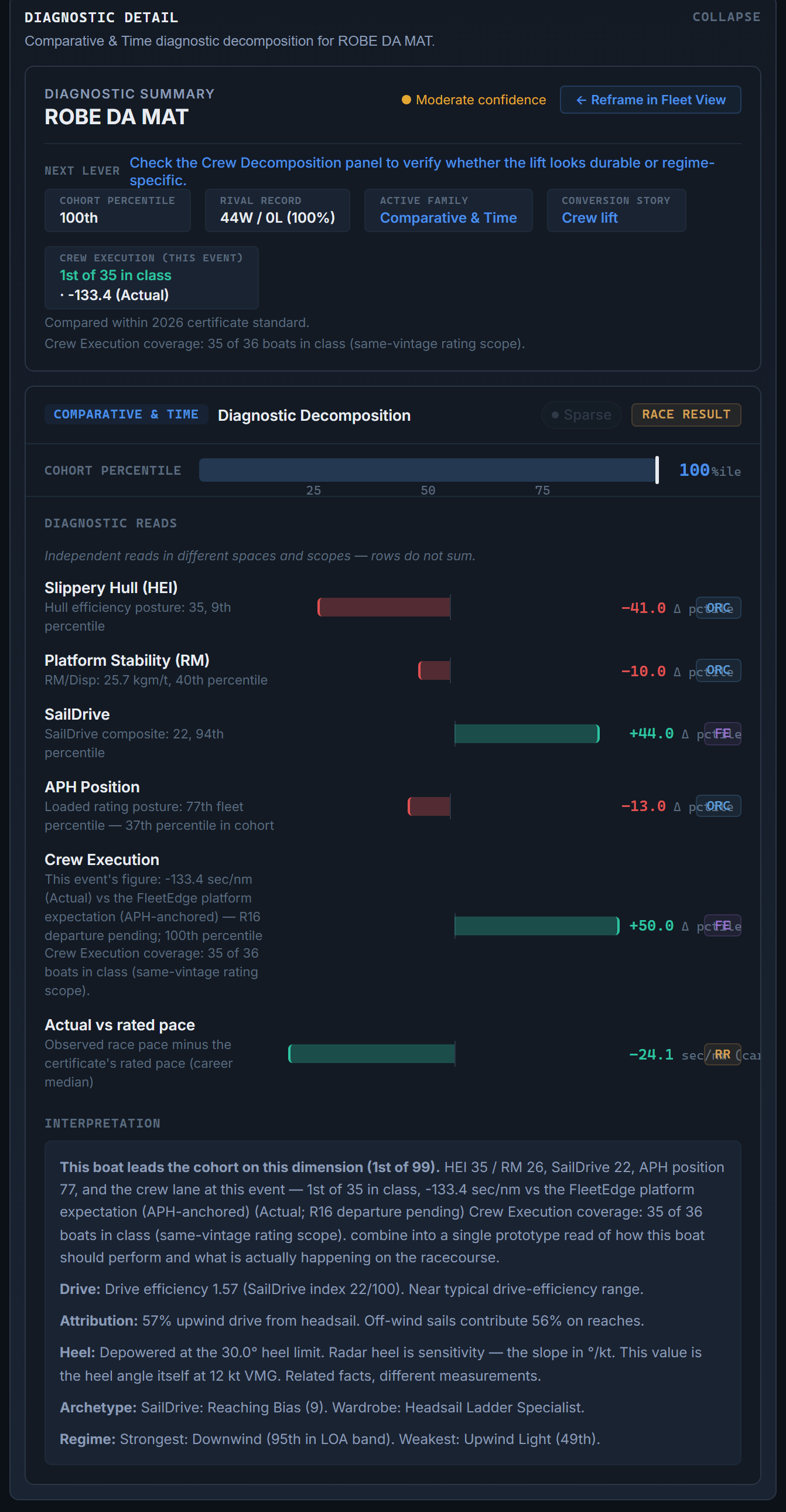Open the Crew Decomposition panel next-lever link
This screenshot has height=1512, width=786.
coord(422,171)
